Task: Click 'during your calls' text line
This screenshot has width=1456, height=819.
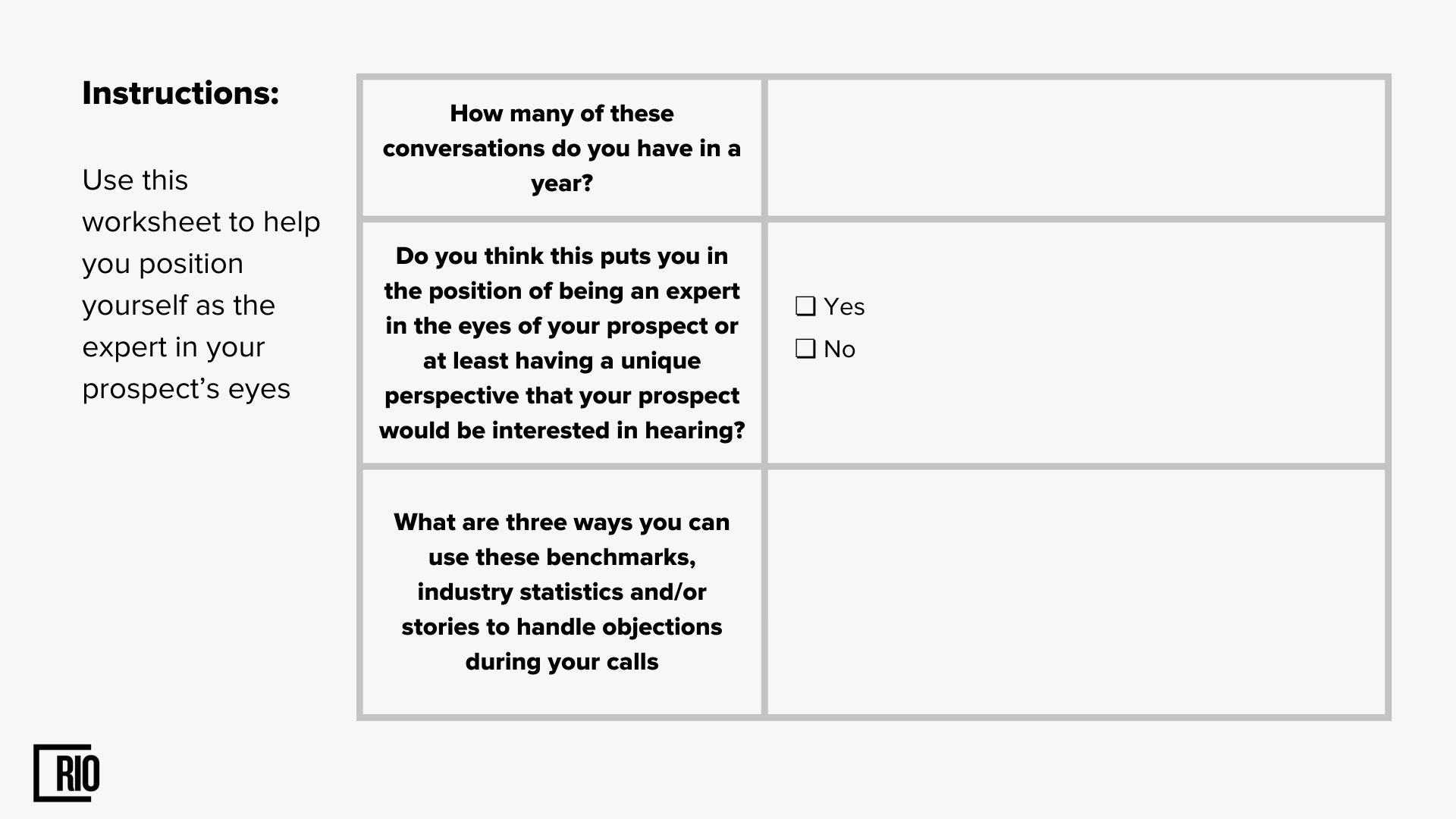Action: tap(562, 661)
